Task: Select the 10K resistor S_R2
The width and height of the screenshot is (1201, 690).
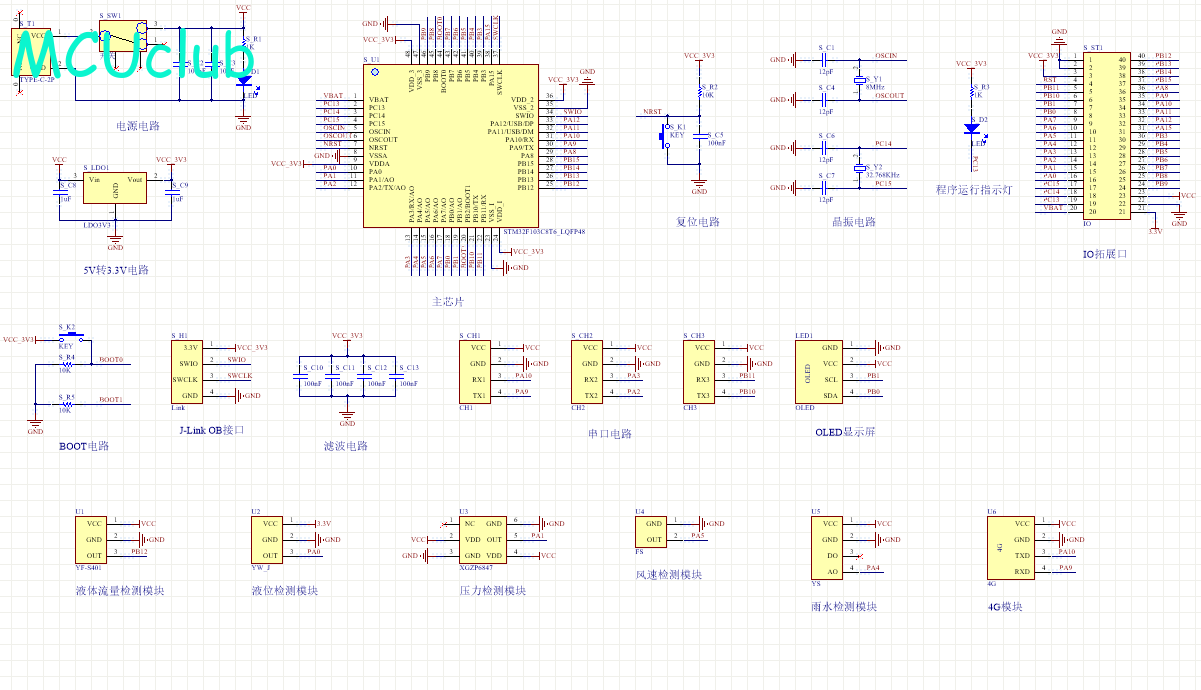Action: pos(701,91)
